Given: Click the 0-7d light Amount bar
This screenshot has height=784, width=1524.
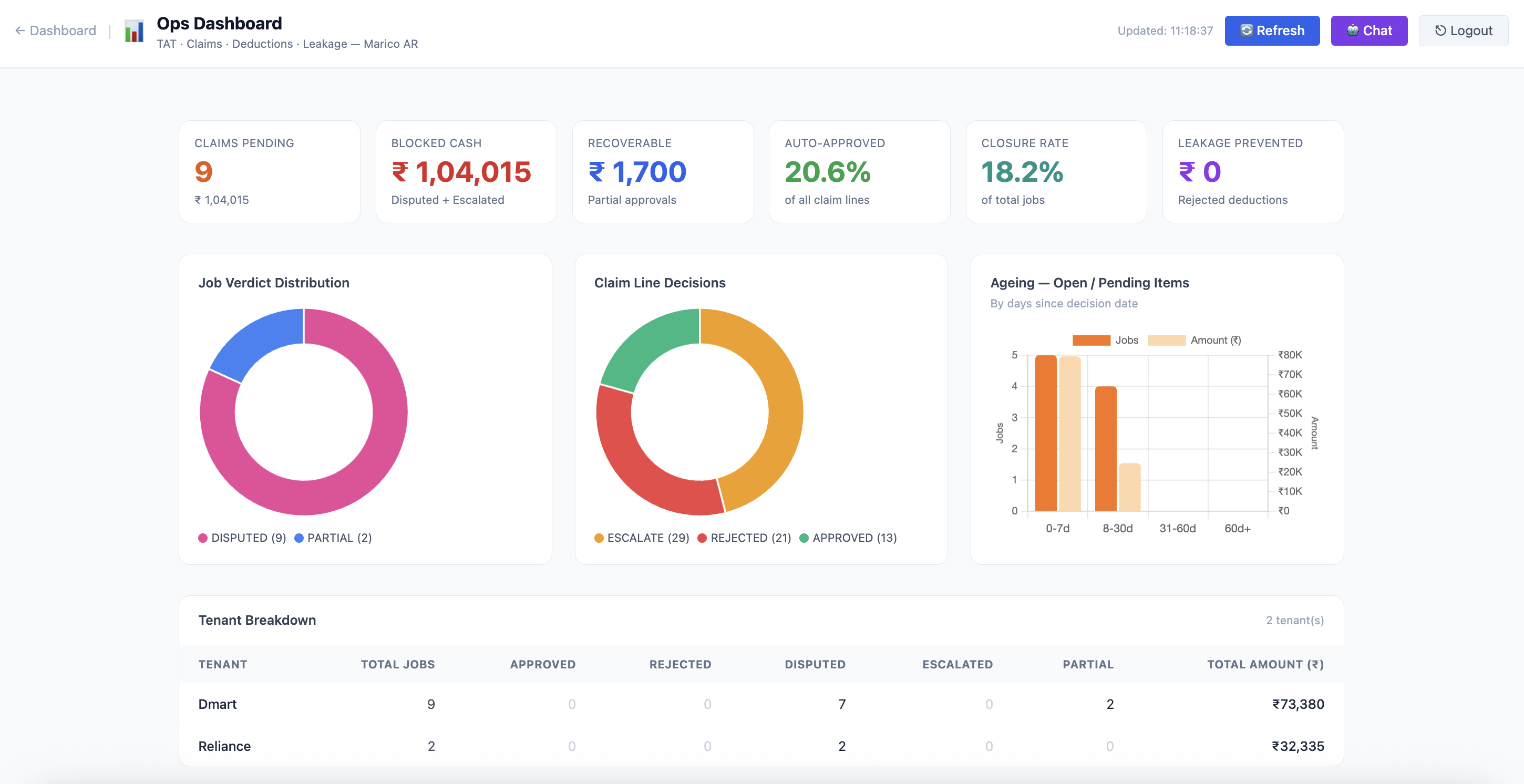Looking at the screenshot, I should (1069, 433).
